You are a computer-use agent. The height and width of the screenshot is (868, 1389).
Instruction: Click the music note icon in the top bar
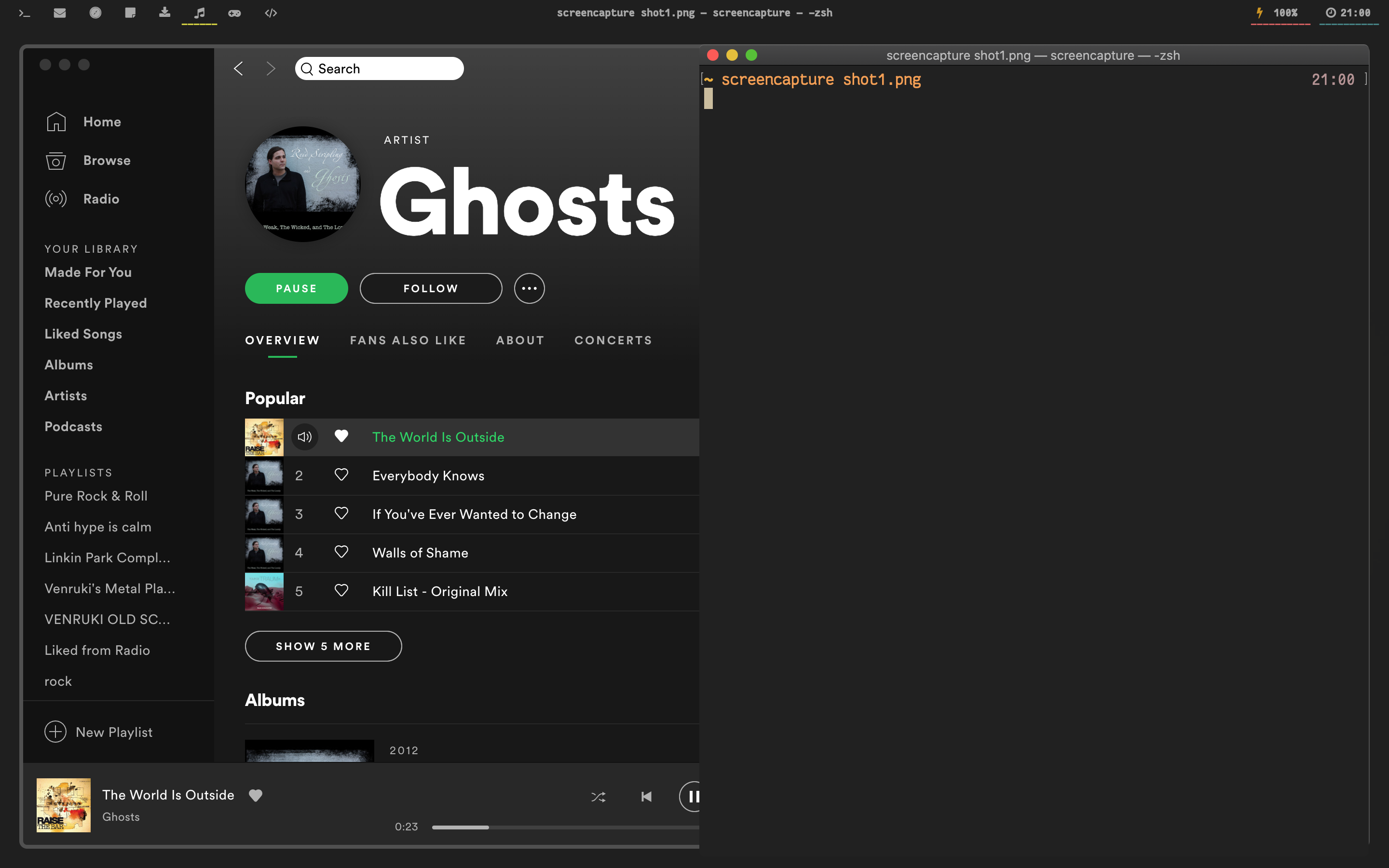tap(199, 13)
